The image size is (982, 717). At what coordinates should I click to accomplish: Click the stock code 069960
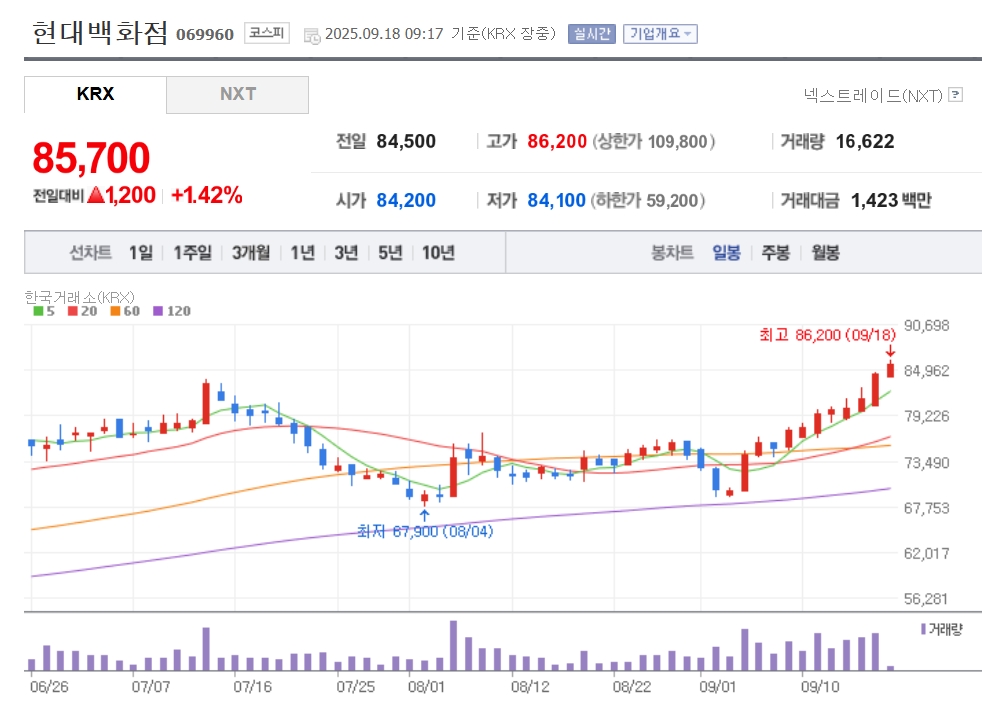[x=205, y=34]
